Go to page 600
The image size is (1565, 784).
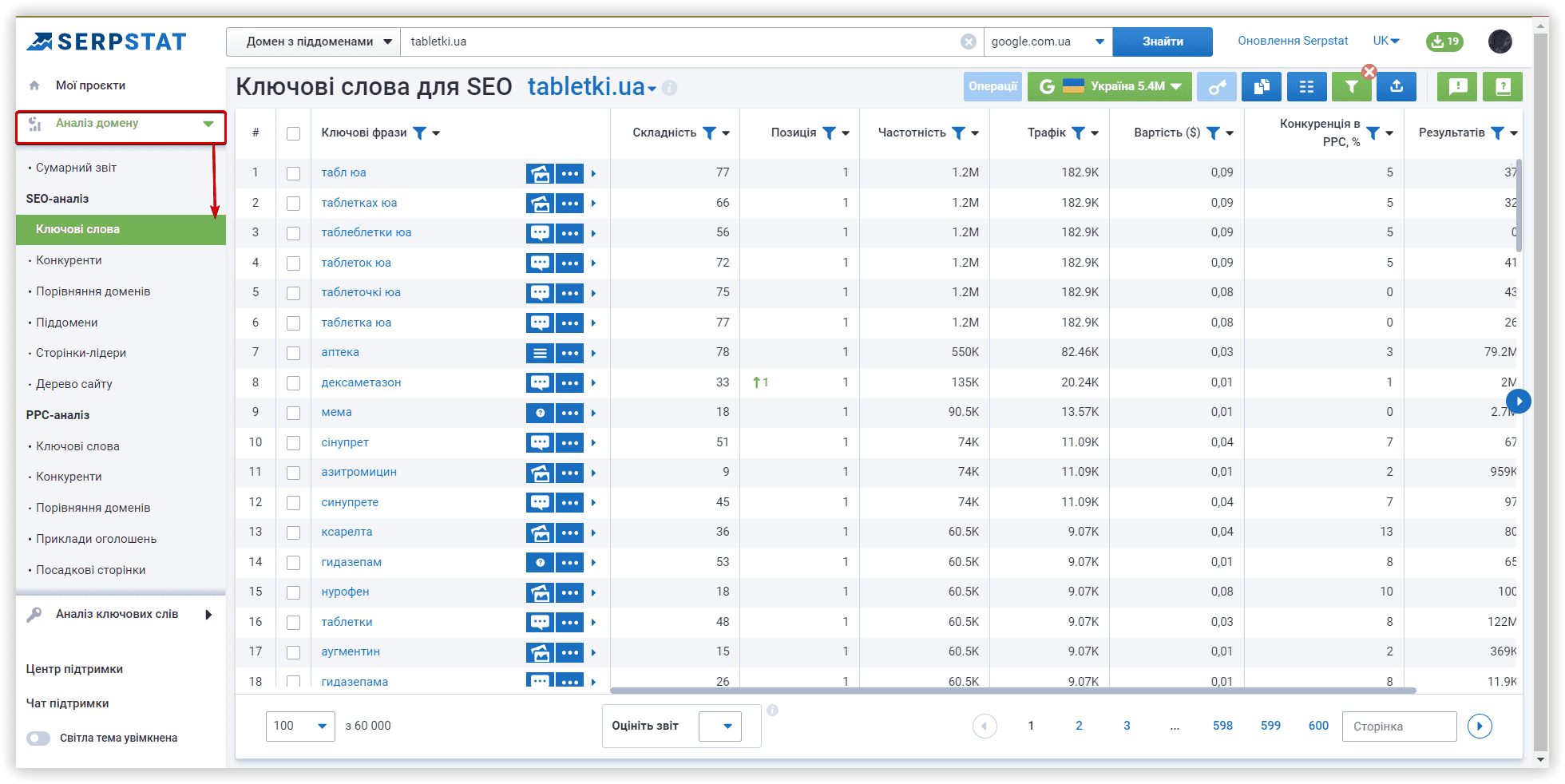click(1318, 726)
